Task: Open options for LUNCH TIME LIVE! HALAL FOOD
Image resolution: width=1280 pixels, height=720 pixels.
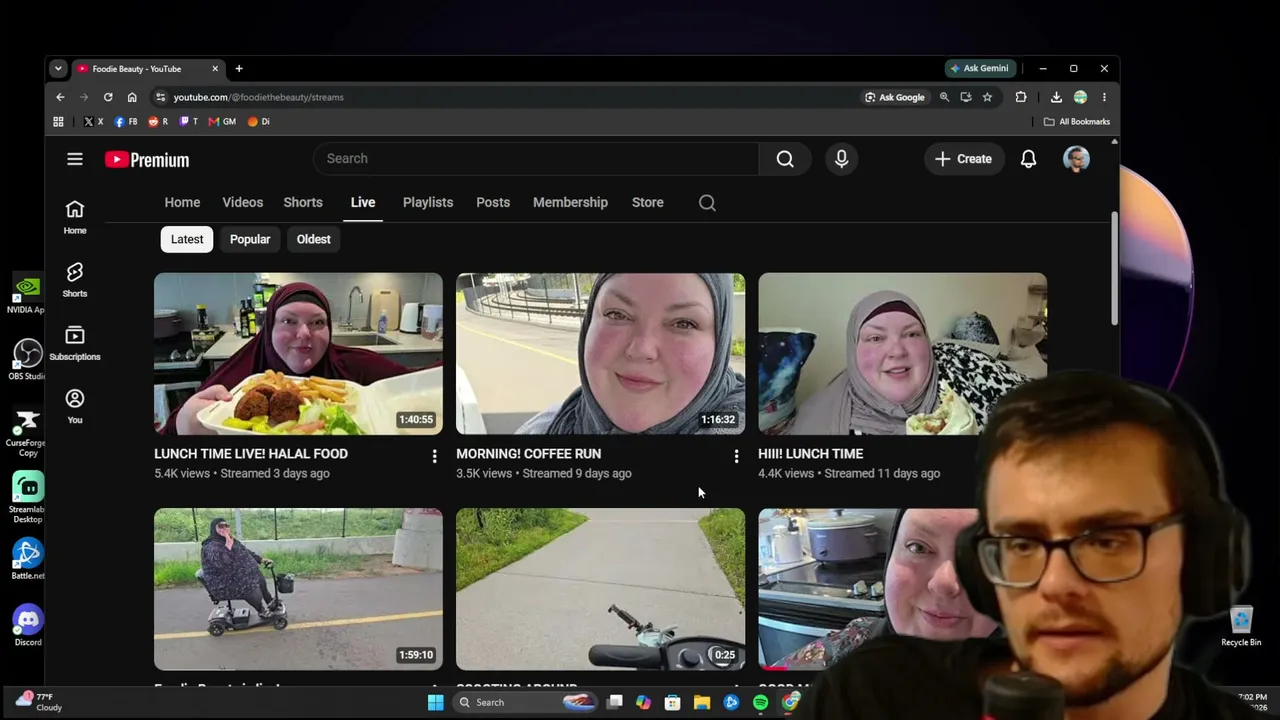Action: click(x=434, y=456)
